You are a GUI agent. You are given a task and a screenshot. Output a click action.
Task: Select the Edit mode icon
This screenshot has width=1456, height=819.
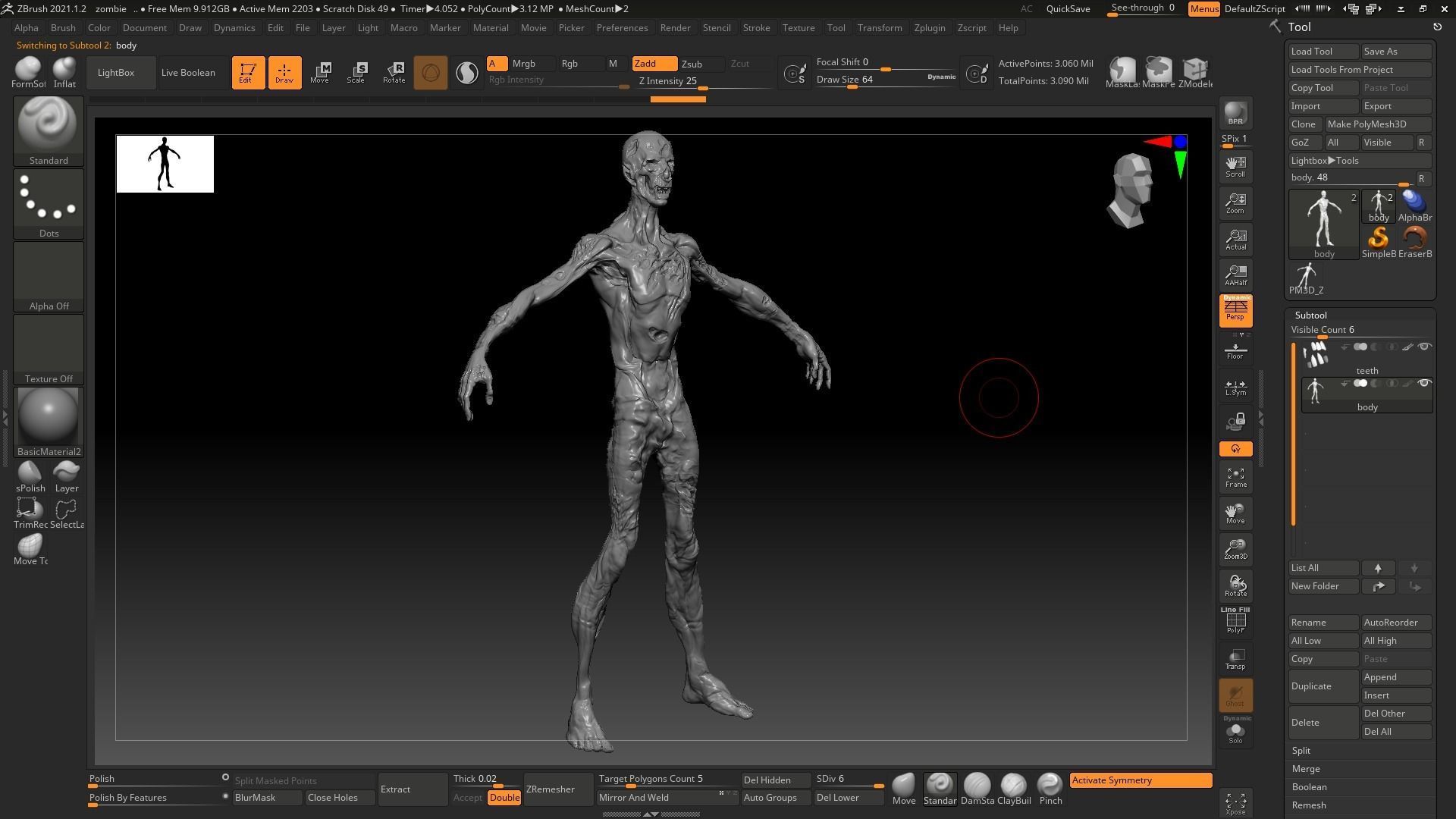click(x=248, y=72)
